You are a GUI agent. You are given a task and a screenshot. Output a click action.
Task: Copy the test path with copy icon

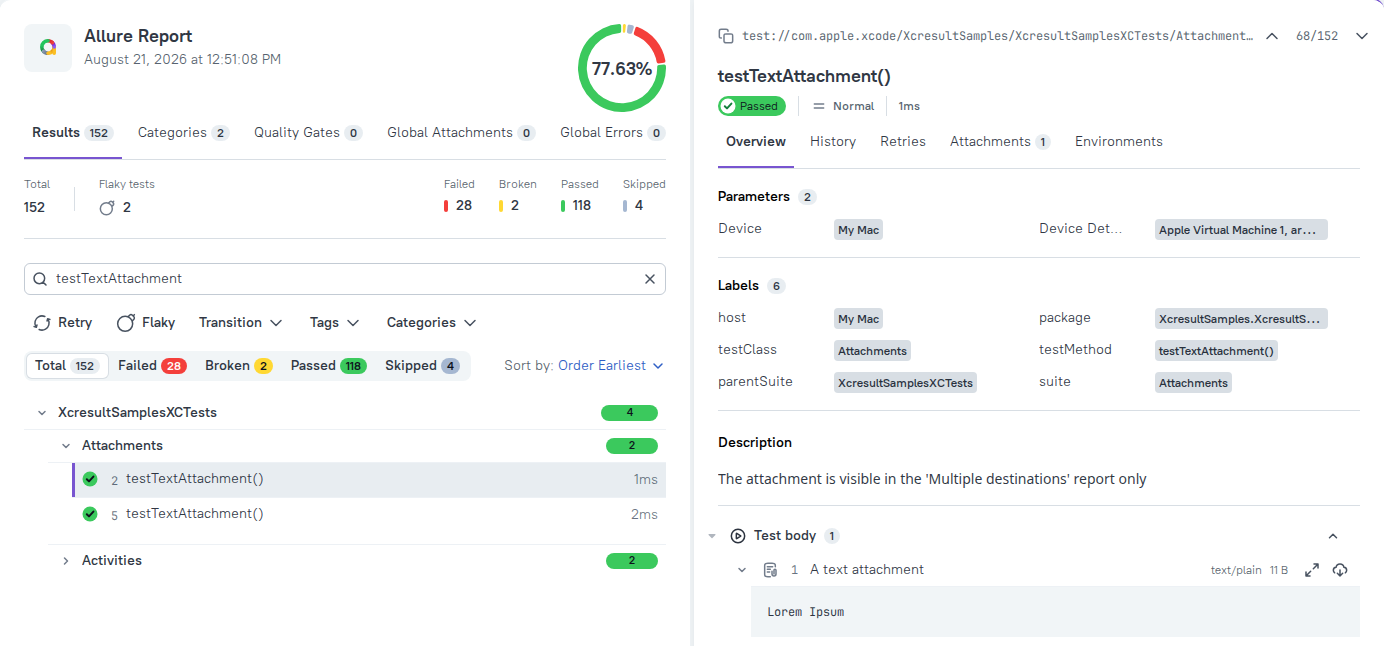tap(726, 36)
